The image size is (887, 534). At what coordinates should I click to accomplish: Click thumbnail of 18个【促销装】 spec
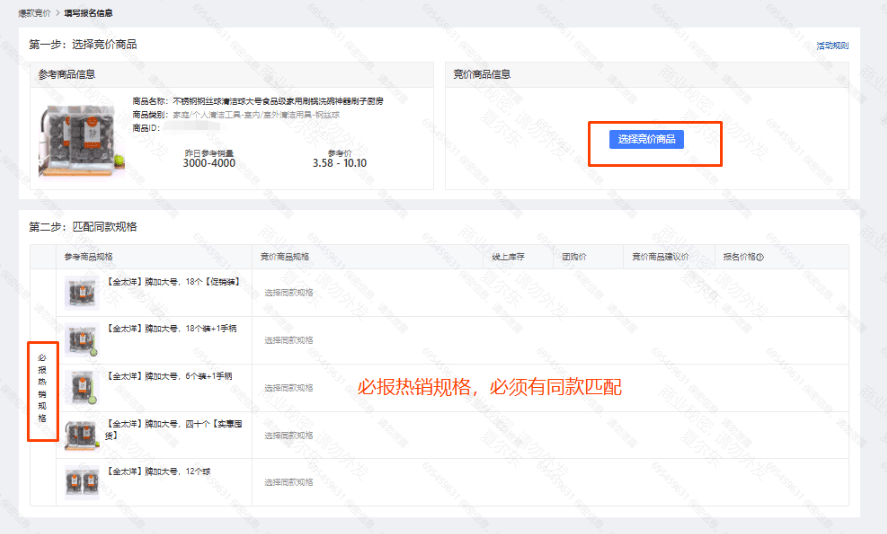pos(81,292)
